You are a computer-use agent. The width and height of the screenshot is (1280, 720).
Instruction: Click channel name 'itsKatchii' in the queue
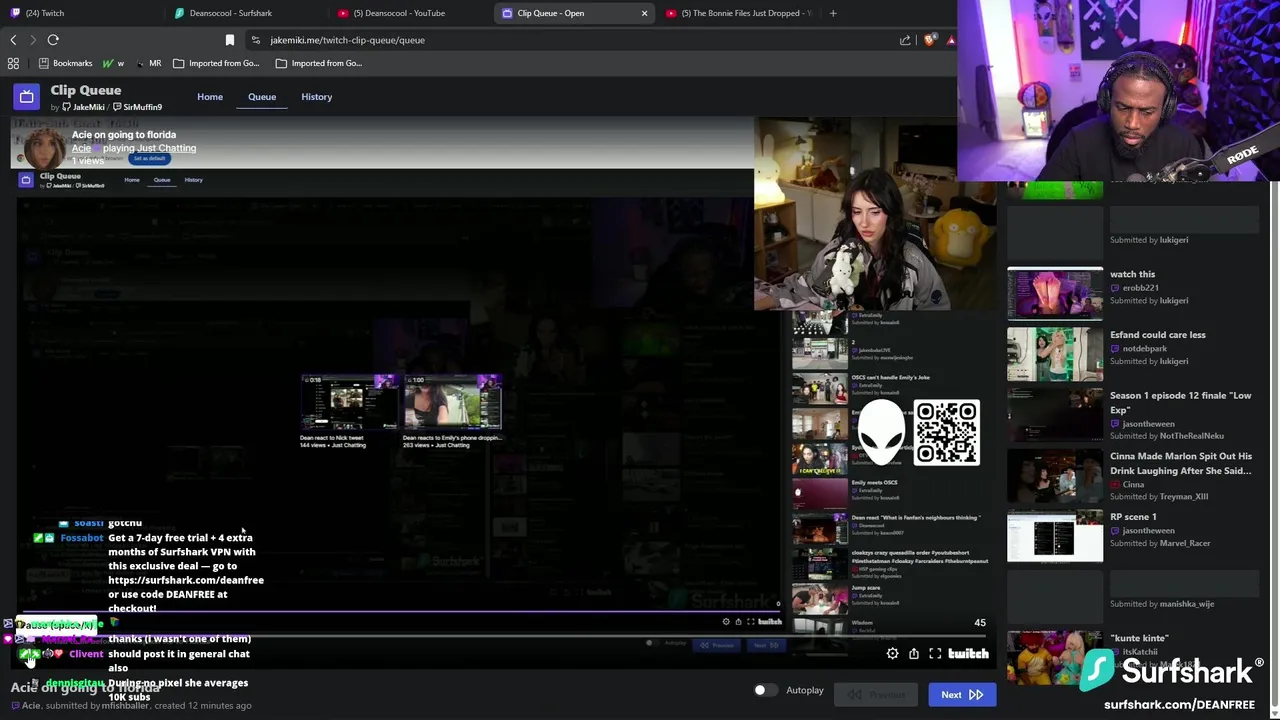[x=1140, y=652]
